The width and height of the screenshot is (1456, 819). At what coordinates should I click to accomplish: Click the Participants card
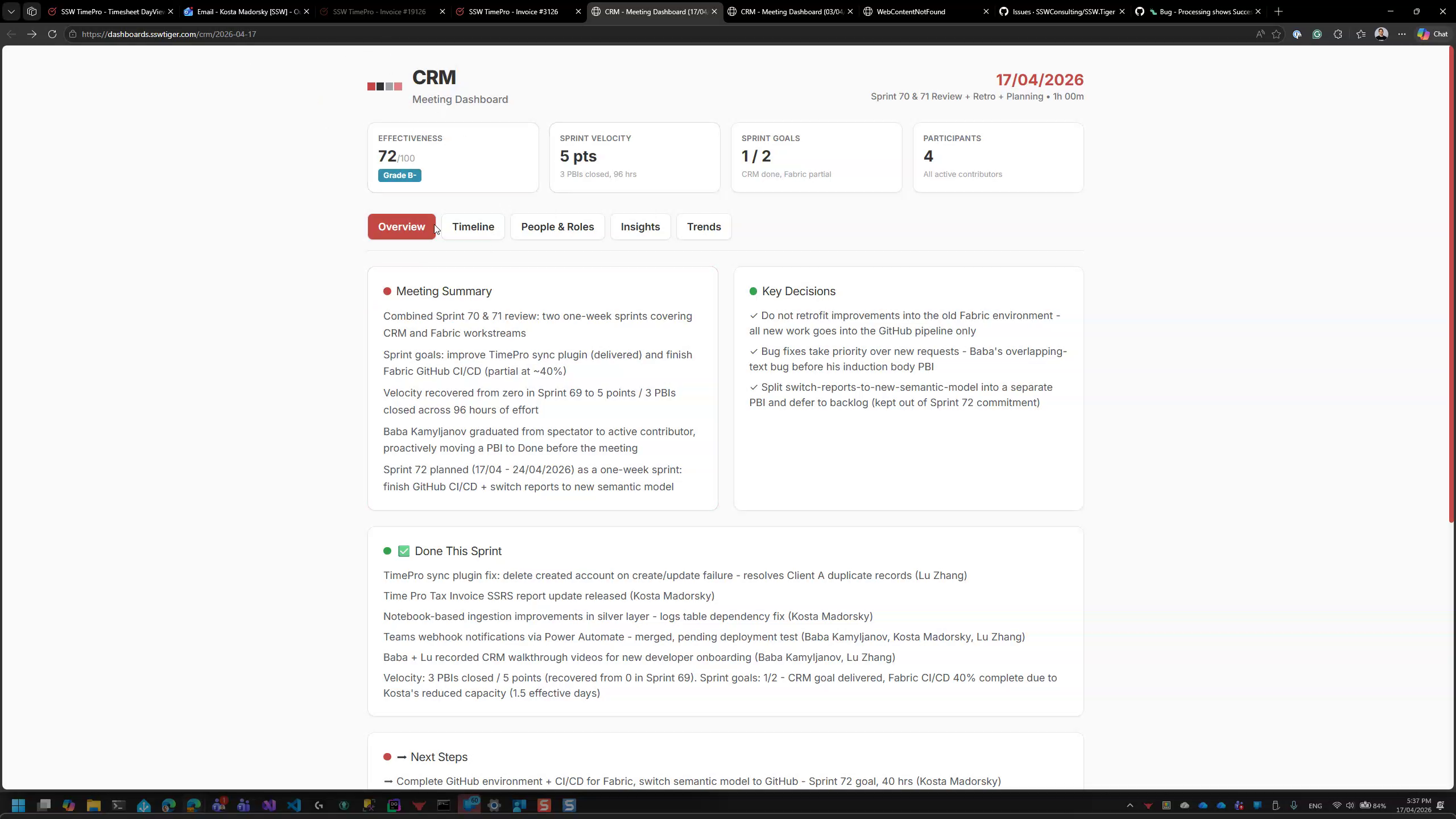pyautogui.click(x=998, y=158)
